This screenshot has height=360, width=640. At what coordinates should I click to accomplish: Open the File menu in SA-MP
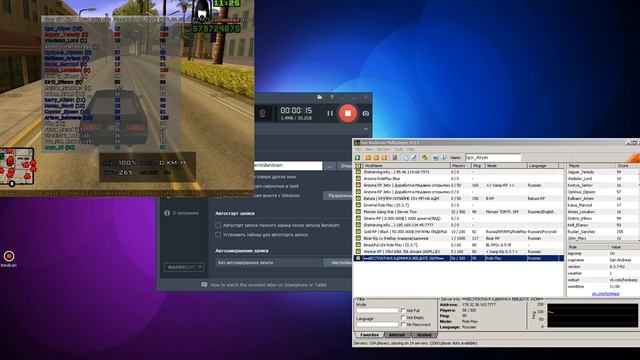pos(358,149)
